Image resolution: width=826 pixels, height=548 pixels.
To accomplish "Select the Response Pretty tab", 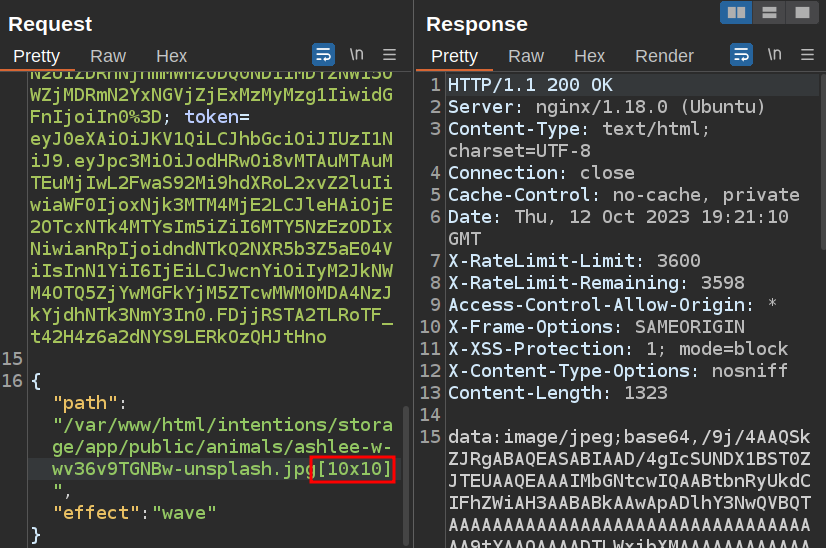I will pyautogui.click(x=454, y=56).
